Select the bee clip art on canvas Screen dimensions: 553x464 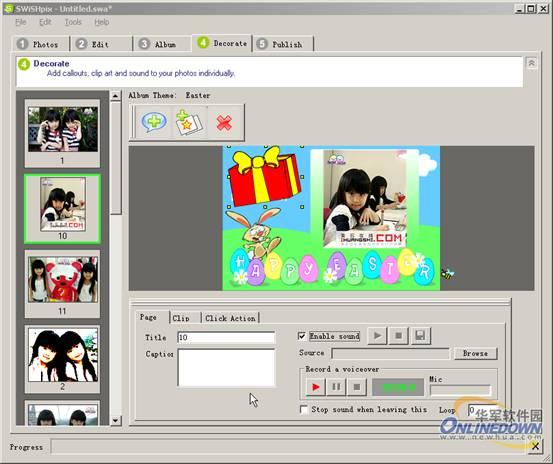tap(447, 273)
